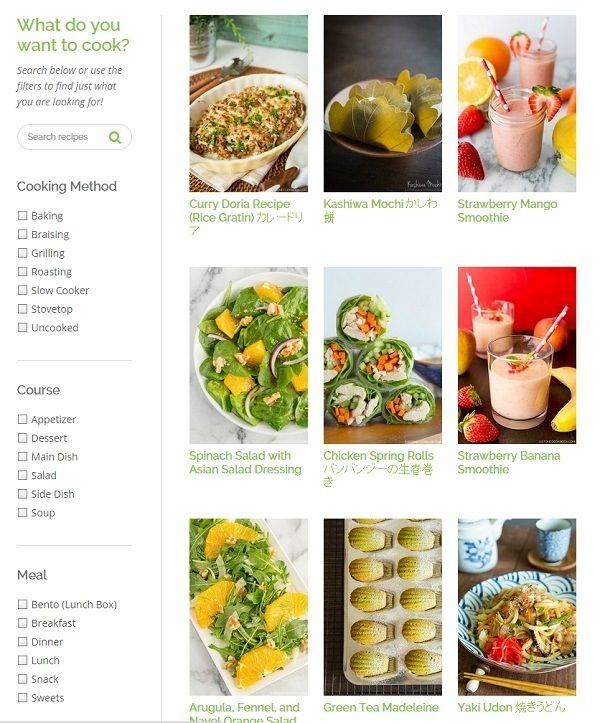Check the Bento (Lunch Box) meal option

point(22,604)
